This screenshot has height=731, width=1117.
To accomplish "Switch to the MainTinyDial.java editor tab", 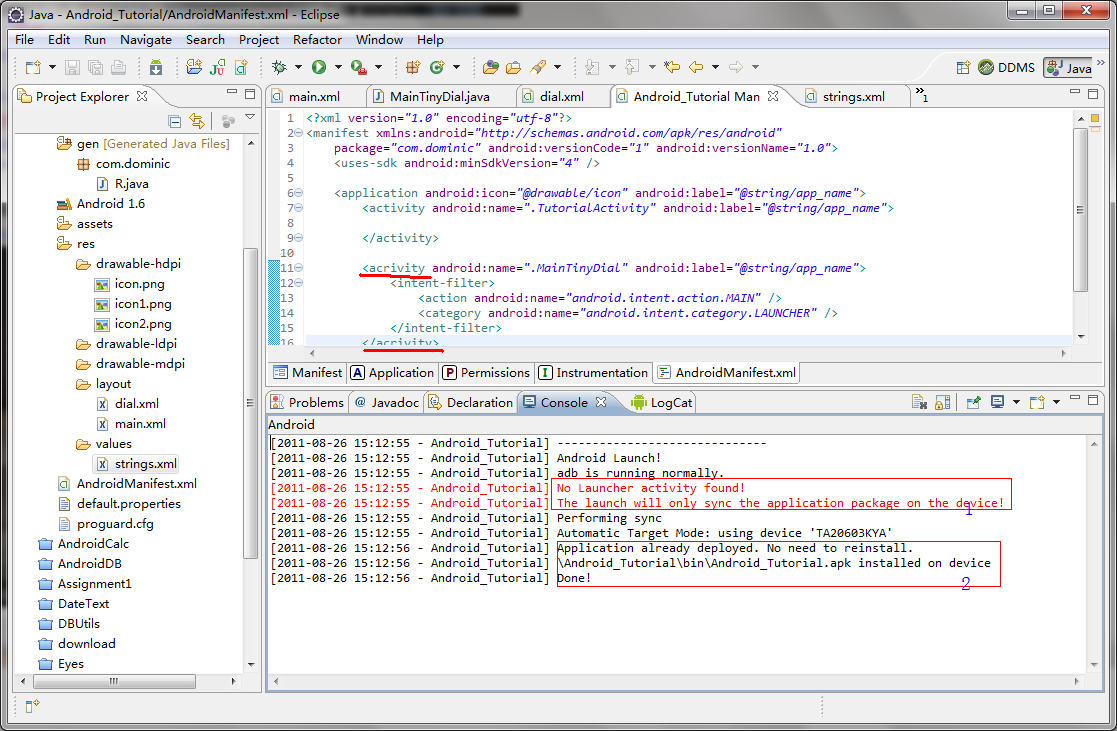I will pos(431,96).
